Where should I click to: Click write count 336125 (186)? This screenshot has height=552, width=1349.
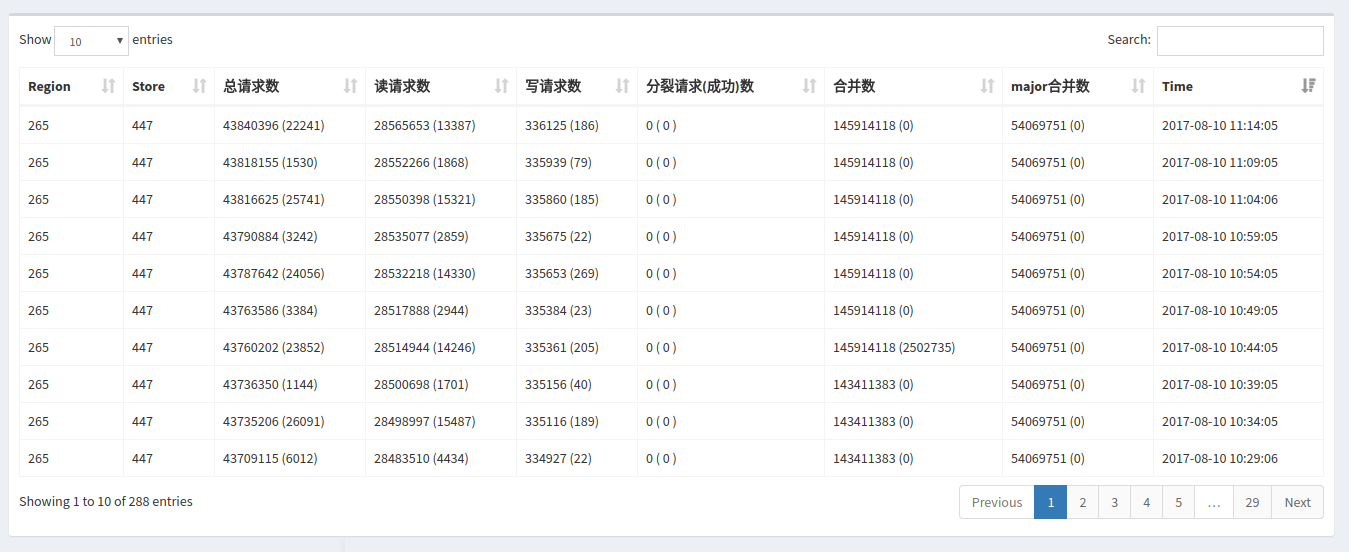point(562,125)
